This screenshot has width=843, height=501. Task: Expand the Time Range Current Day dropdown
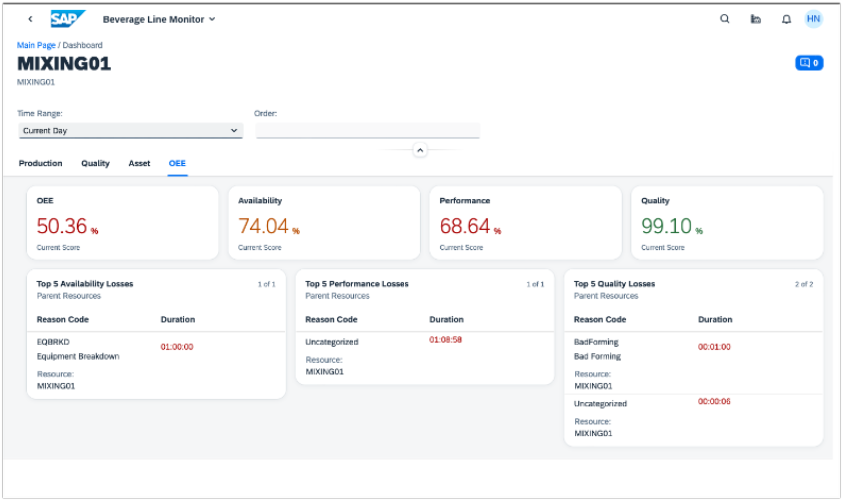pos(131,131)
